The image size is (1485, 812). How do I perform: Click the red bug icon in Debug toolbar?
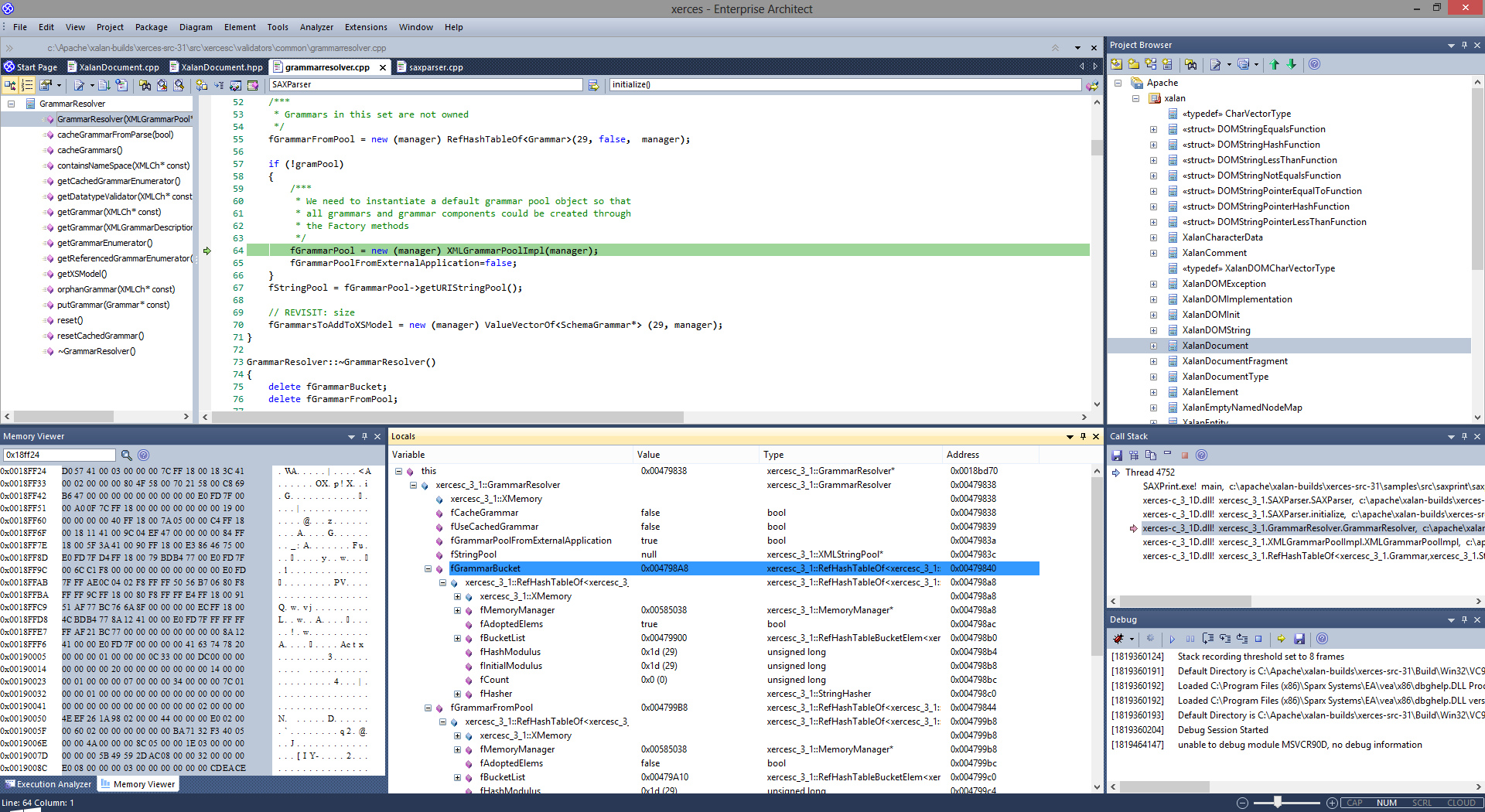pos(1118,639)
